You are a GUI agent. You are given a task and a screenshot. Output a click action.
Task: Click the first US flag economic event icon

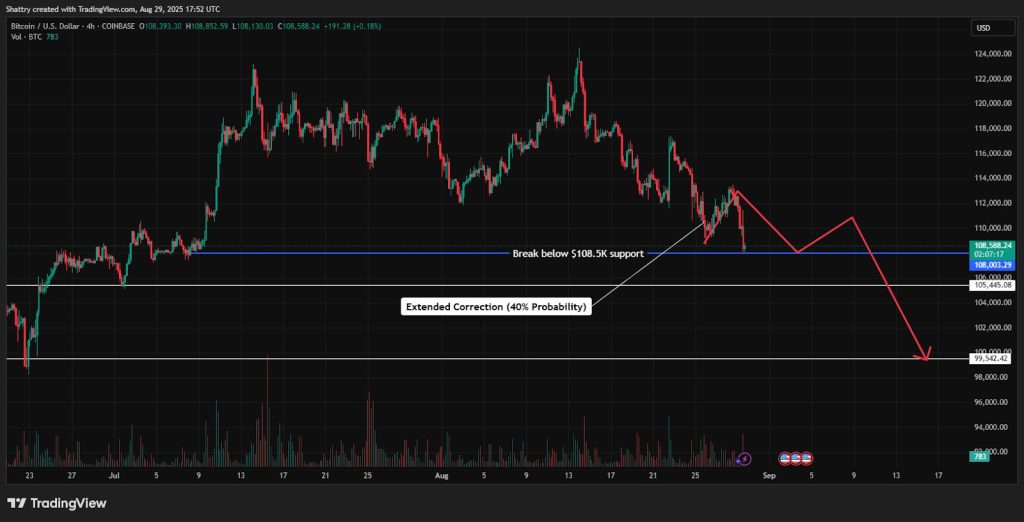tap(786, 458)
